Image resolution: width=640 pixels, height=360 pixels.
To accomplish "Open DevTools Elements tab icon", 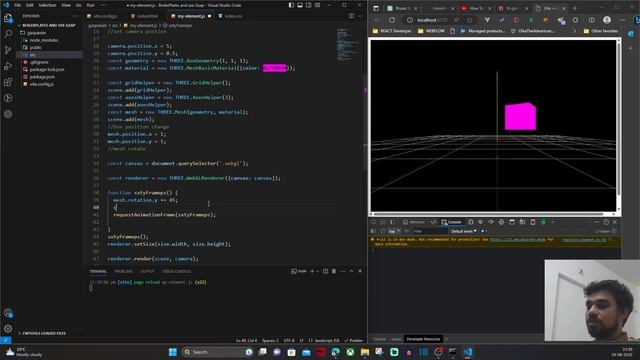I will point(433,222).
